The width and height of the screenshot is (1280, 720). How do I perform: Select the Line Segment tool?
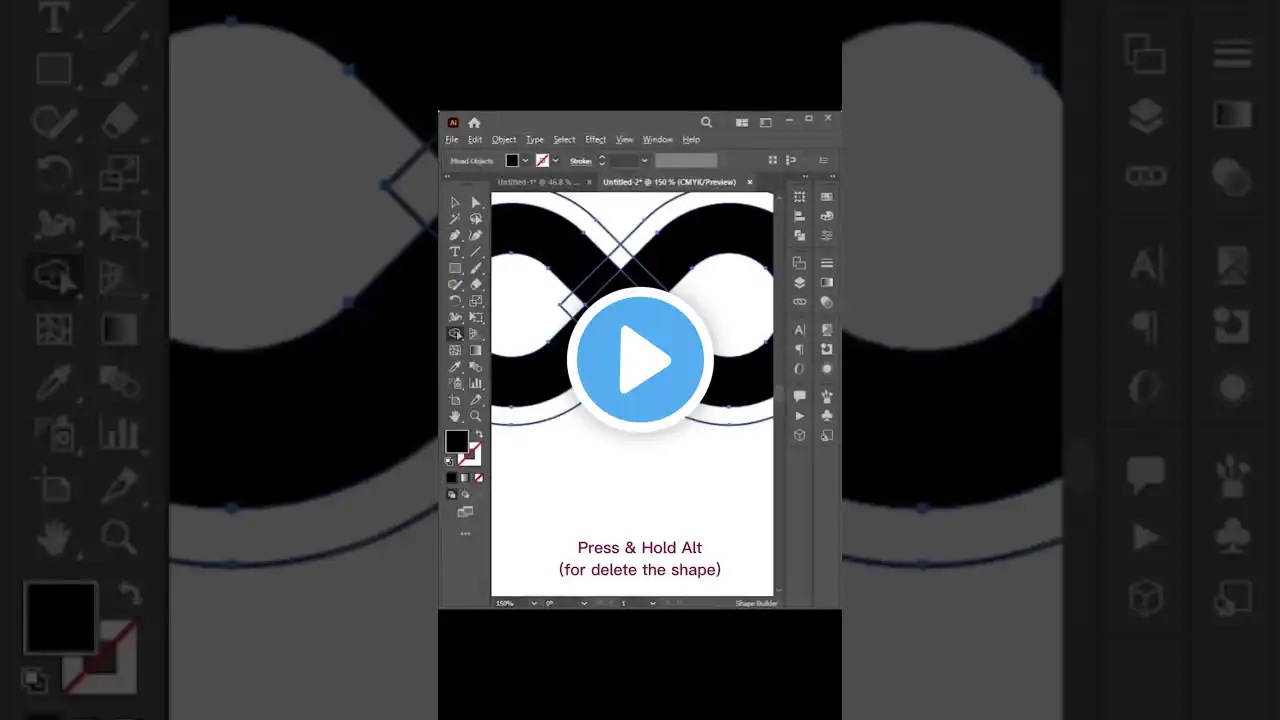pyautogui.click(x=476, y=252)
